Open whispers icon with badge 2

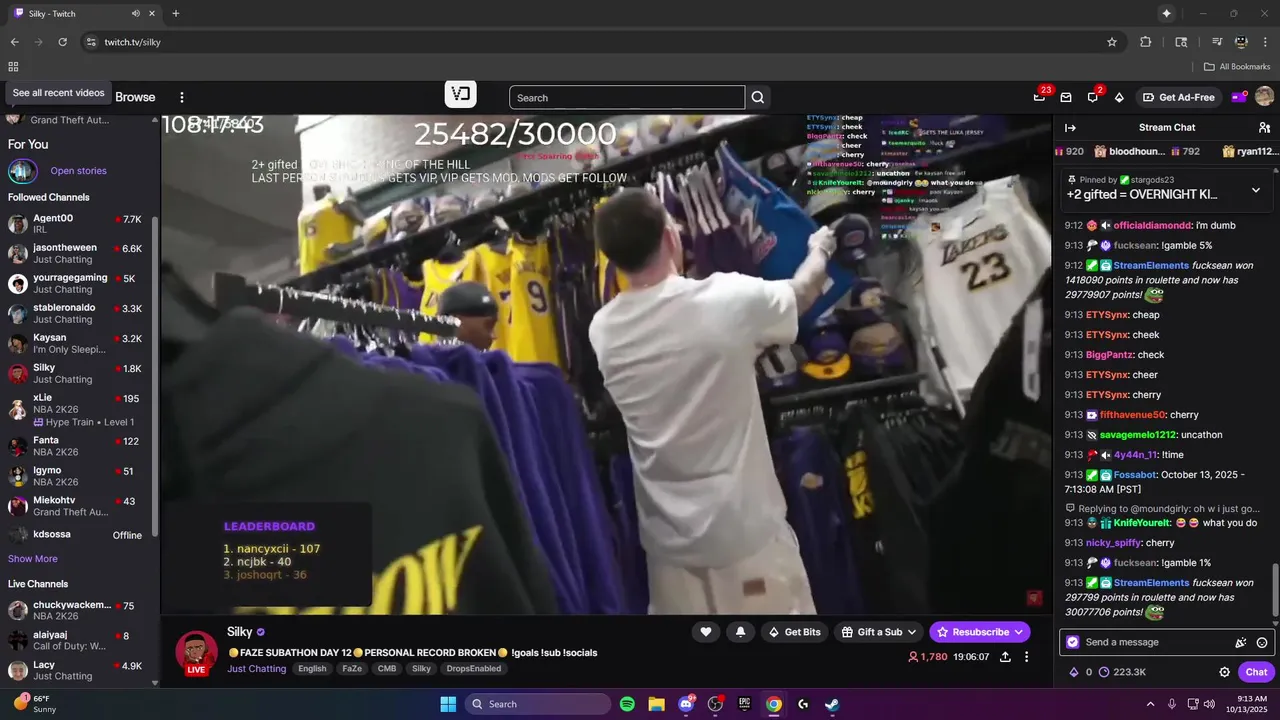pyautogui.click(x=1093, y=97)
